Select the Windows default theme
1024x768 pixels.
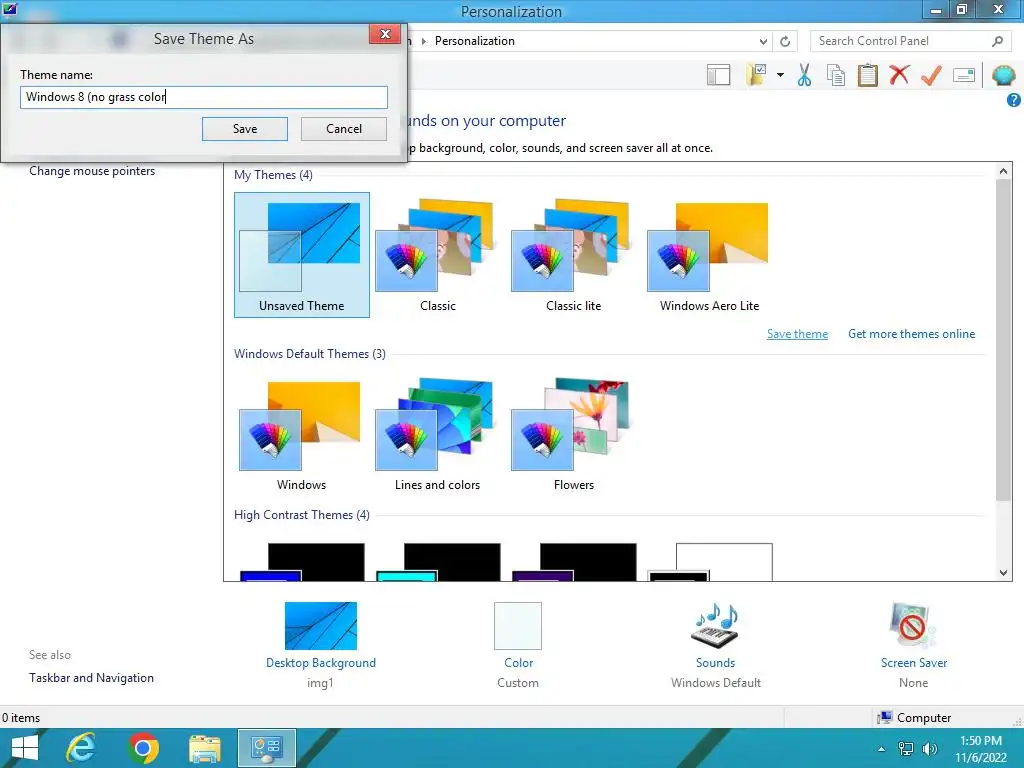coord(302,434)
